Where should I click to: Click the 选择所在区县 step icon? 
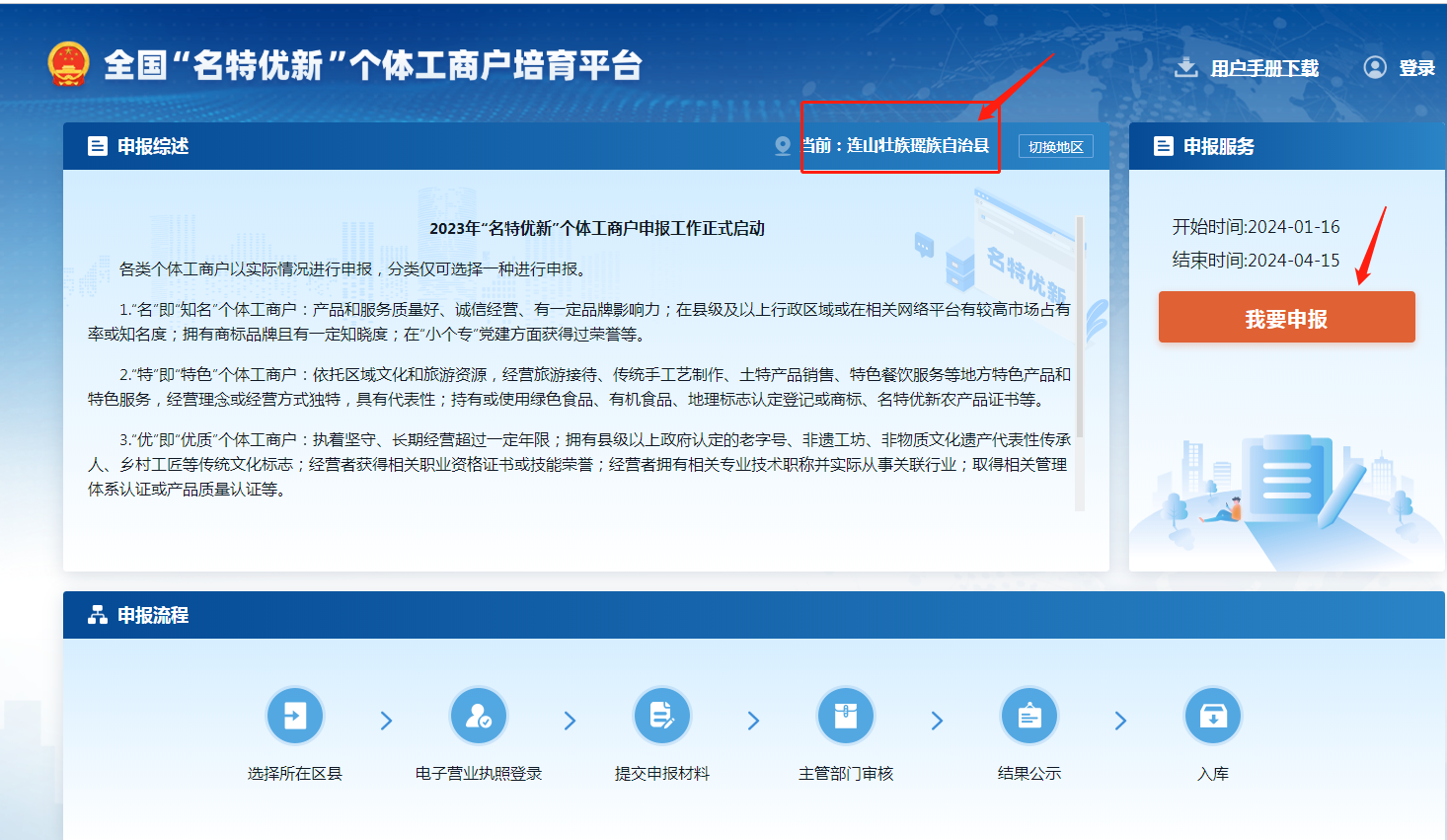point(294,716)
